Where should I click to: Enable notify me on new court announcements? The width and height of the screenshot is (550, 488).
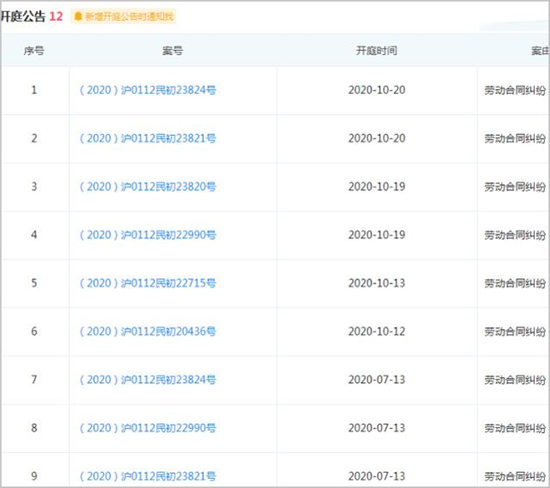tap(123, 16)
